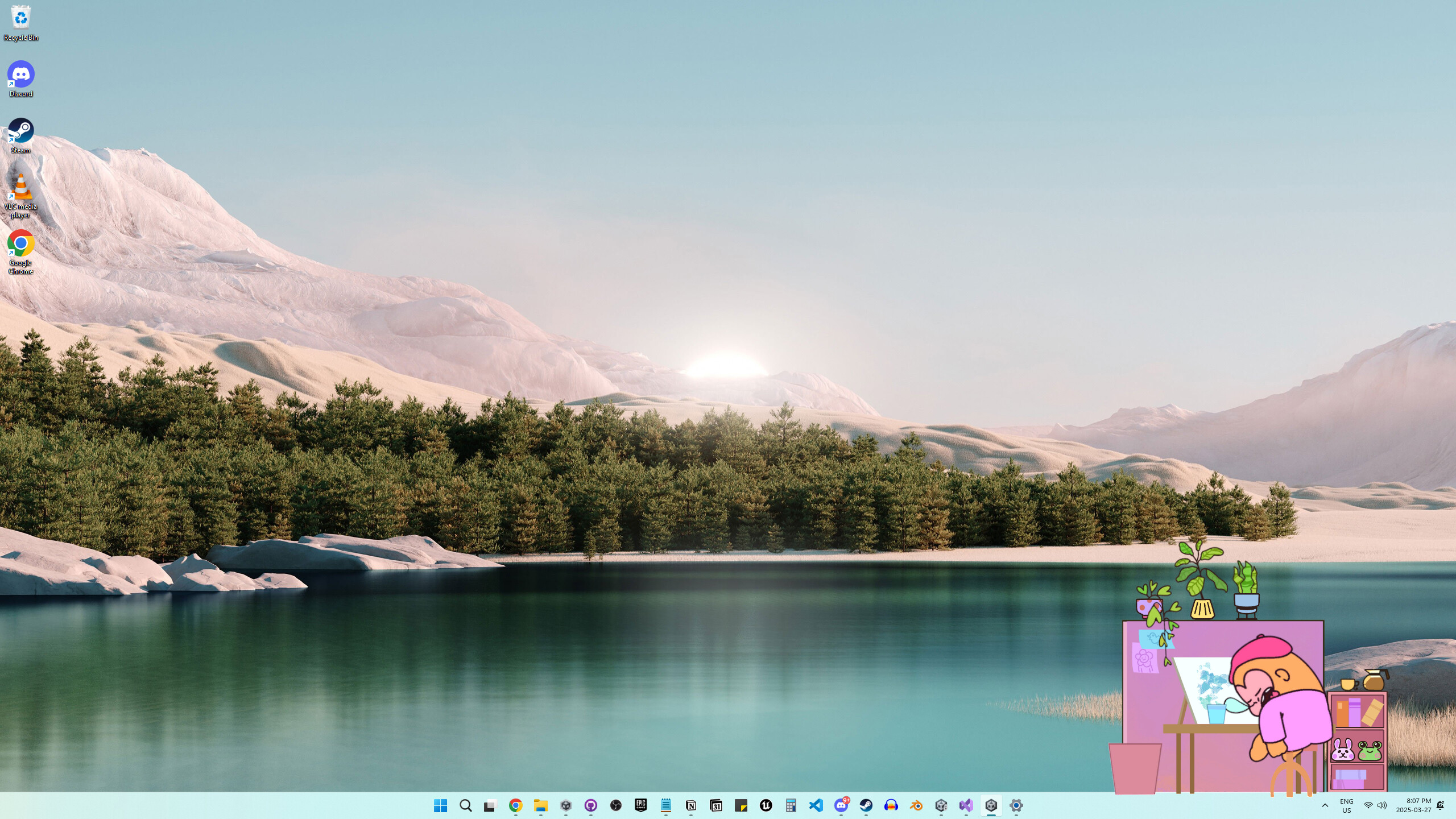Launch OBS Studio from the taskbar
1456x819 pixels.
tap(616, 805)
